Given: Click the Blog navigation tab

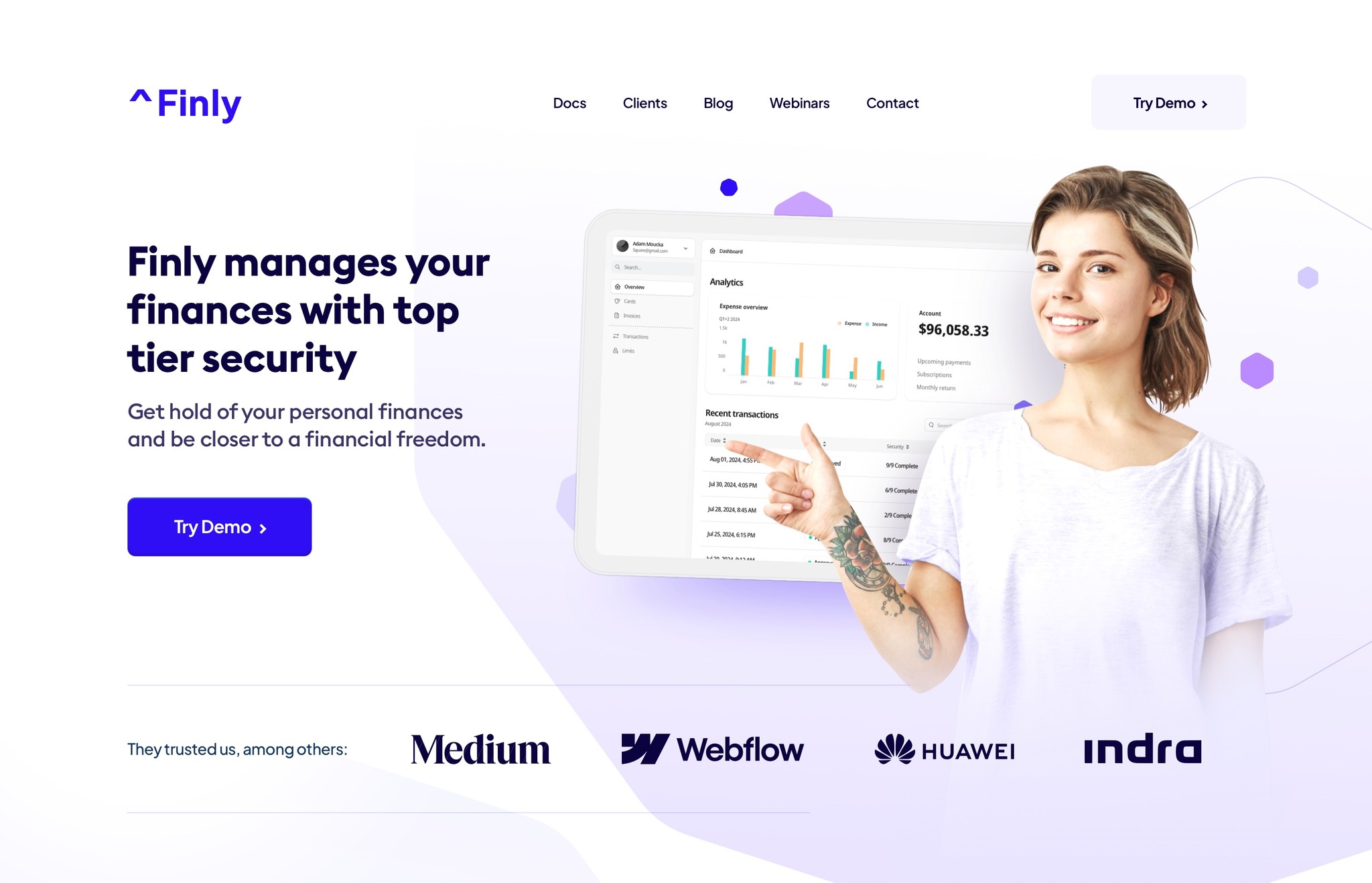Looking at the screenshot, I should [x=718, y=102].
